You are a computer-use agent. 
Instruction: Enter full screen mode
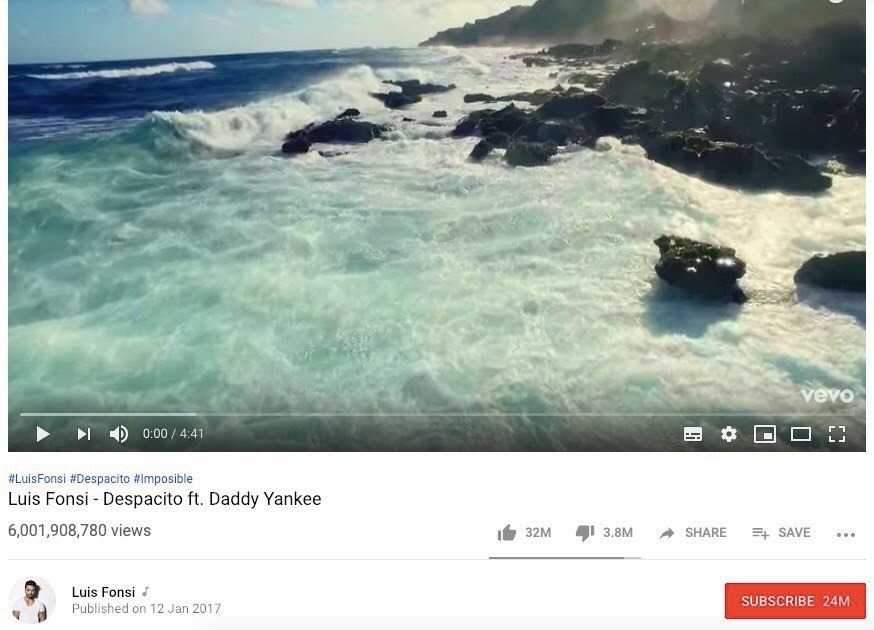tap(837, 434)
